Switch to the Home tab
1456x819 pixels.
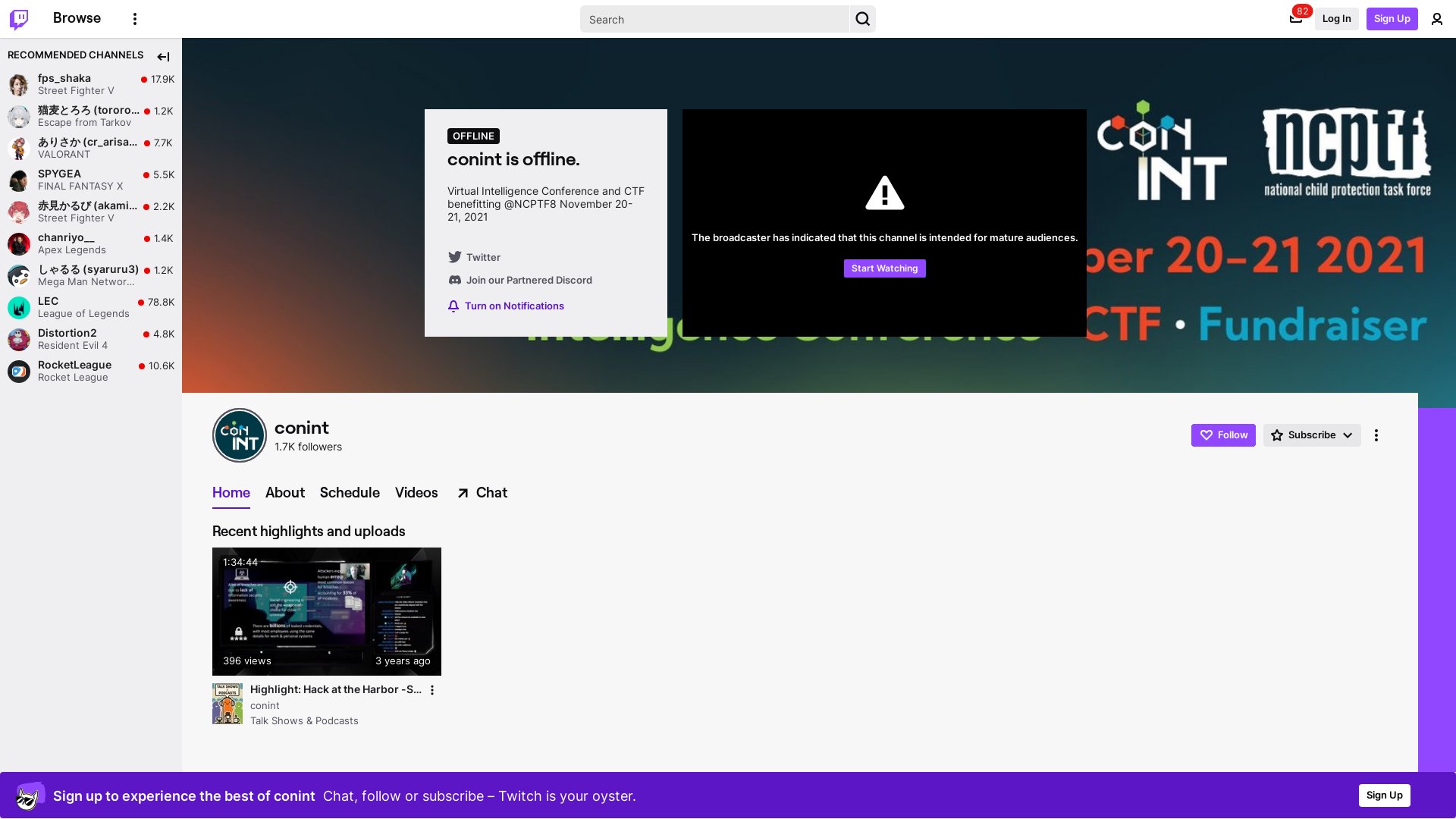coord(231,493)
